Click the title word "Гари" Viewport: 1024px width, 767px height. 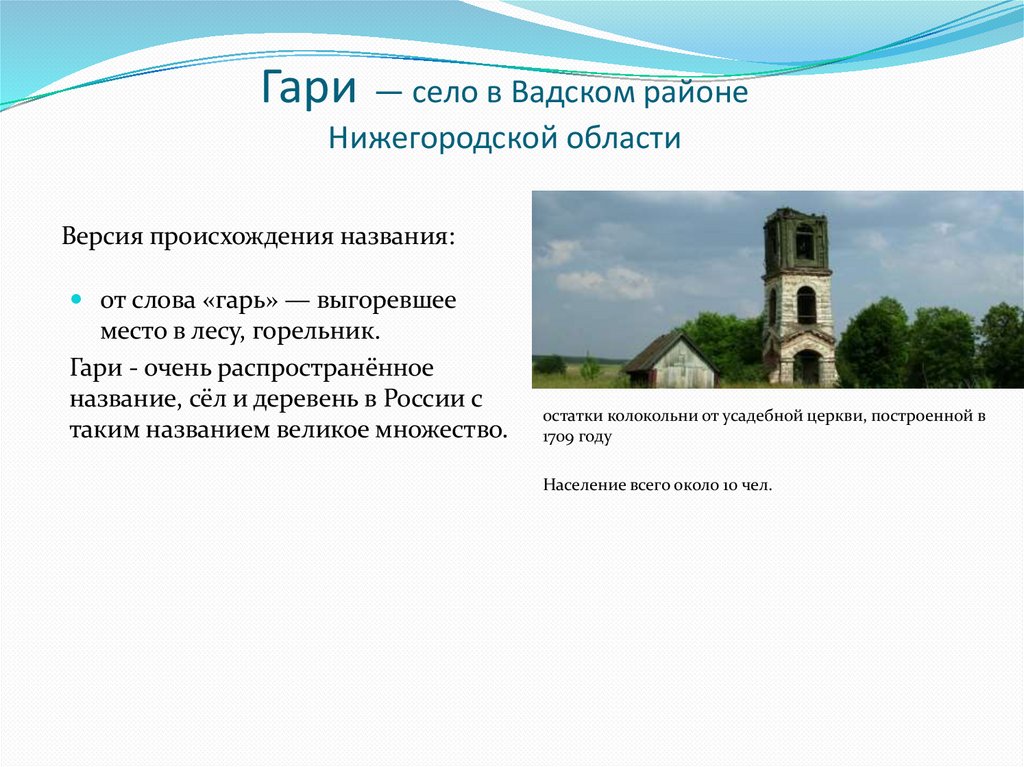(310, 88)
